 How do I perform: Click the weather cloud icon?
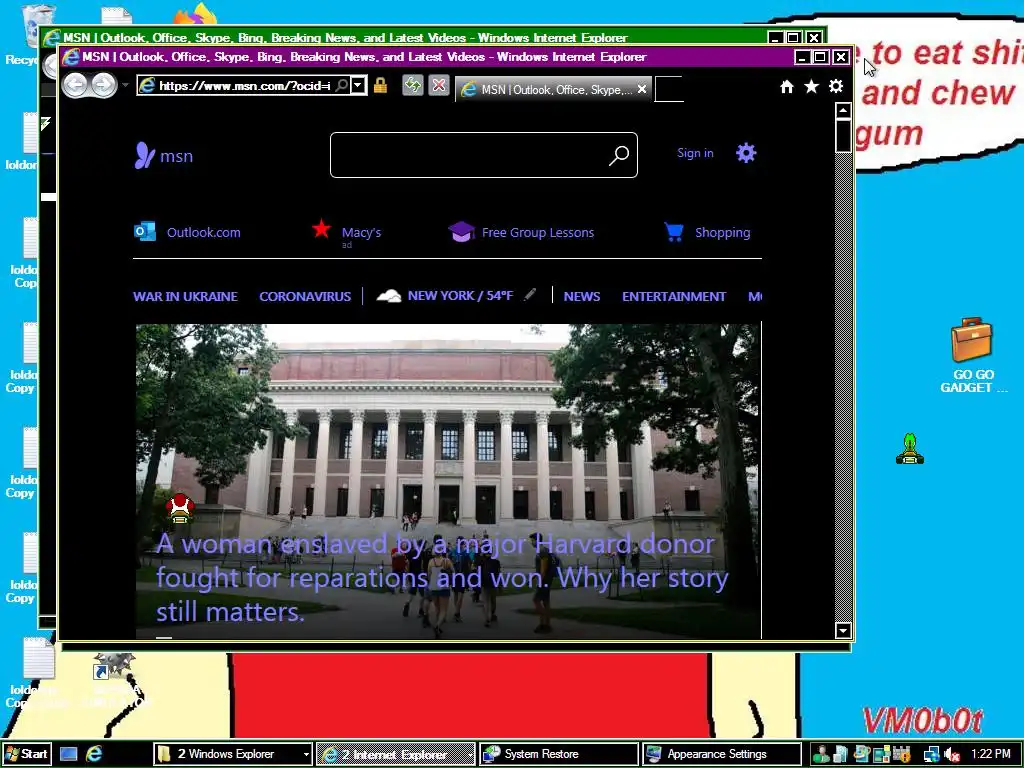click(389, 296)
